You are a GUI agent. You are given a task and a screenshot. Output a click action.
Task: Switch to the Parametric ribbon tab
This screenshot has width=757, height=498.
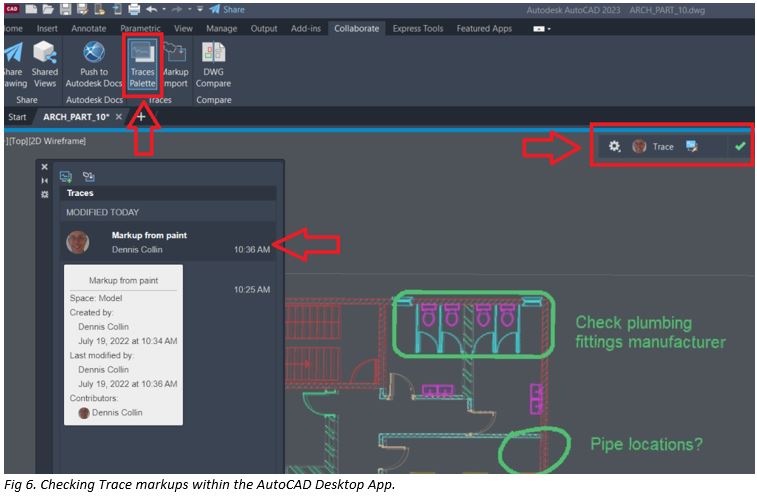pos(140,28)
